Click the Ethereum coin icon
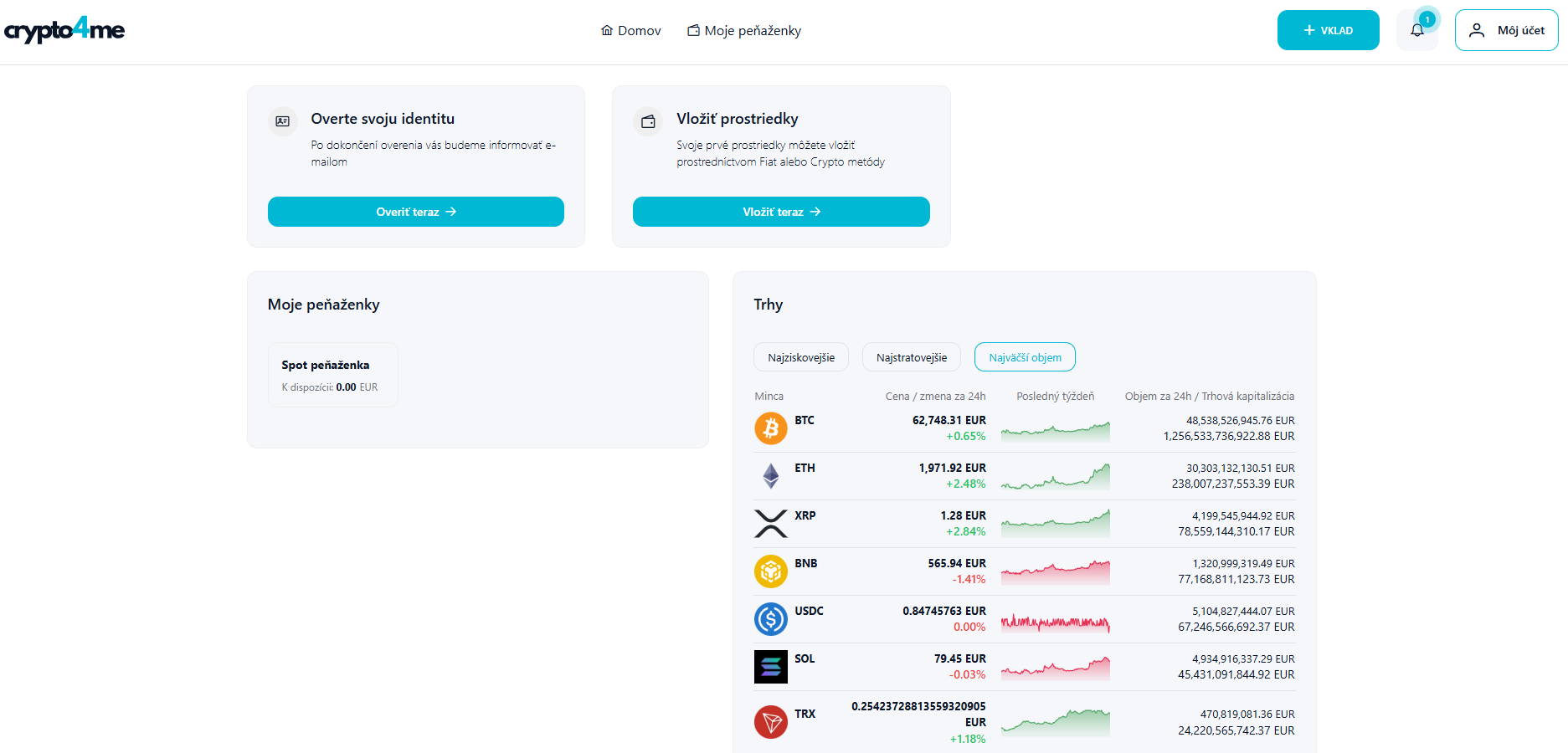1568x753 pixels. click(770, 476)
